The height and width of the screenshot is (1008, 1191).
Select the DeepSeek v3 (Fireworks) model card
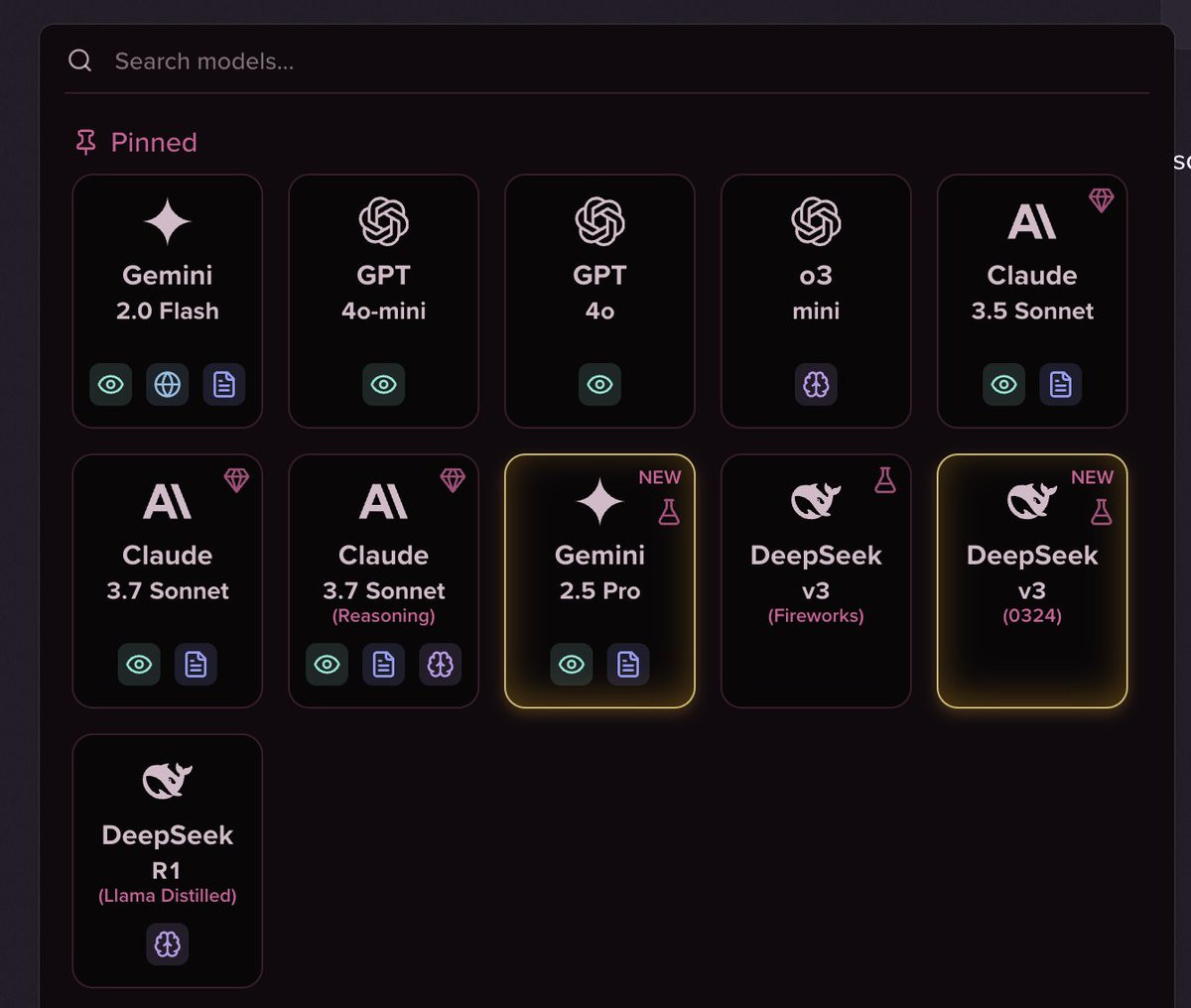pyautogui.click(x=816, y=580)
